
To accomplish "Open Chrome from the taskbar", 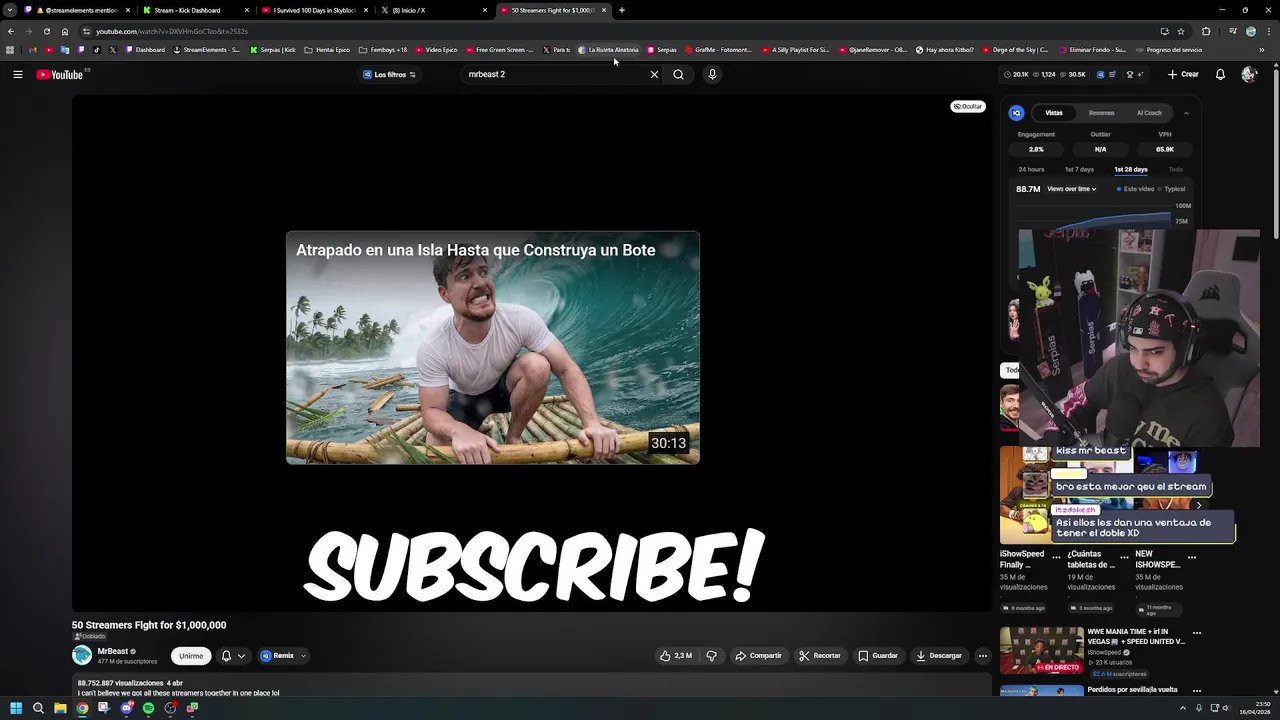I will pos(82,708).
